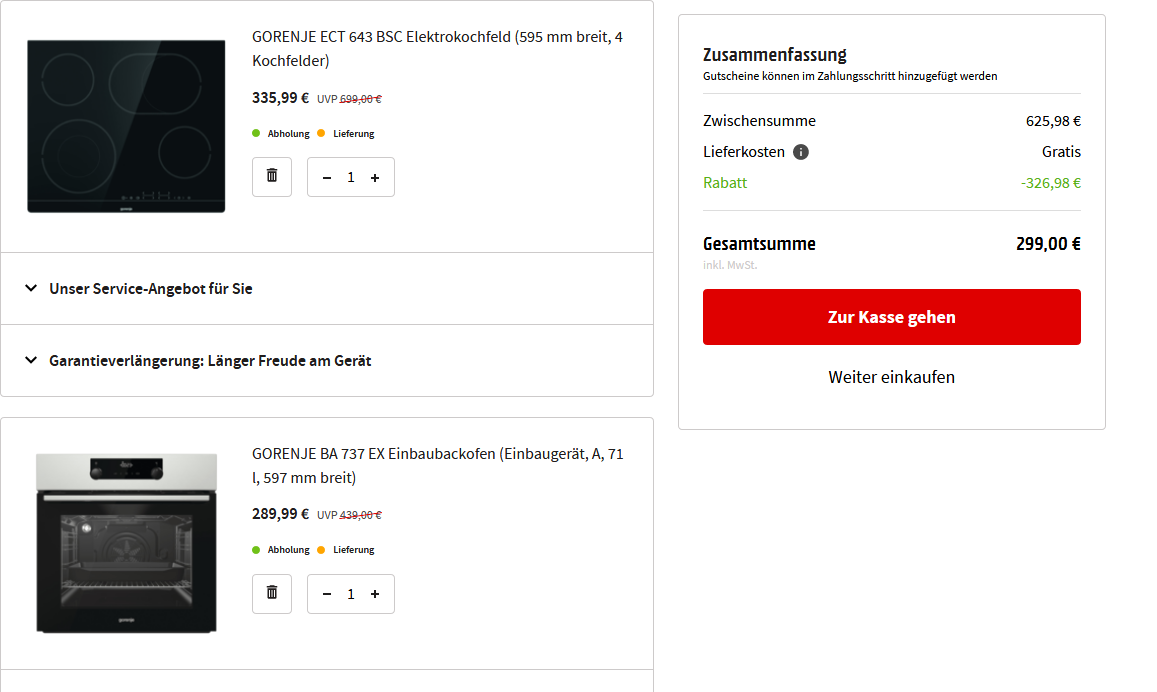Click the 'Zur Kasse gehen' button
Screen dimensions: 1157x692
(x=891, y=317)
